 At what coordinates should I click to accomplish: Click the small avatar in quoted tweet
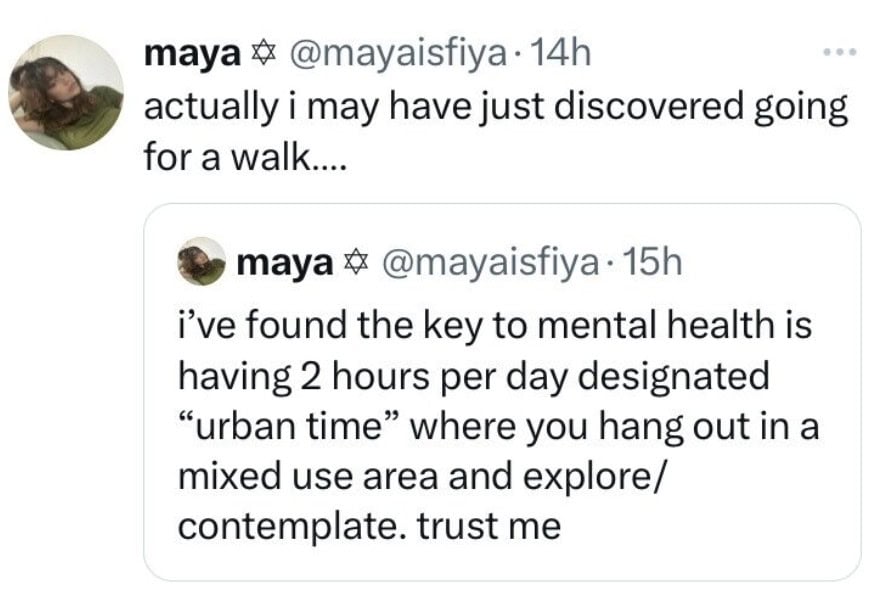pos(201,262)
